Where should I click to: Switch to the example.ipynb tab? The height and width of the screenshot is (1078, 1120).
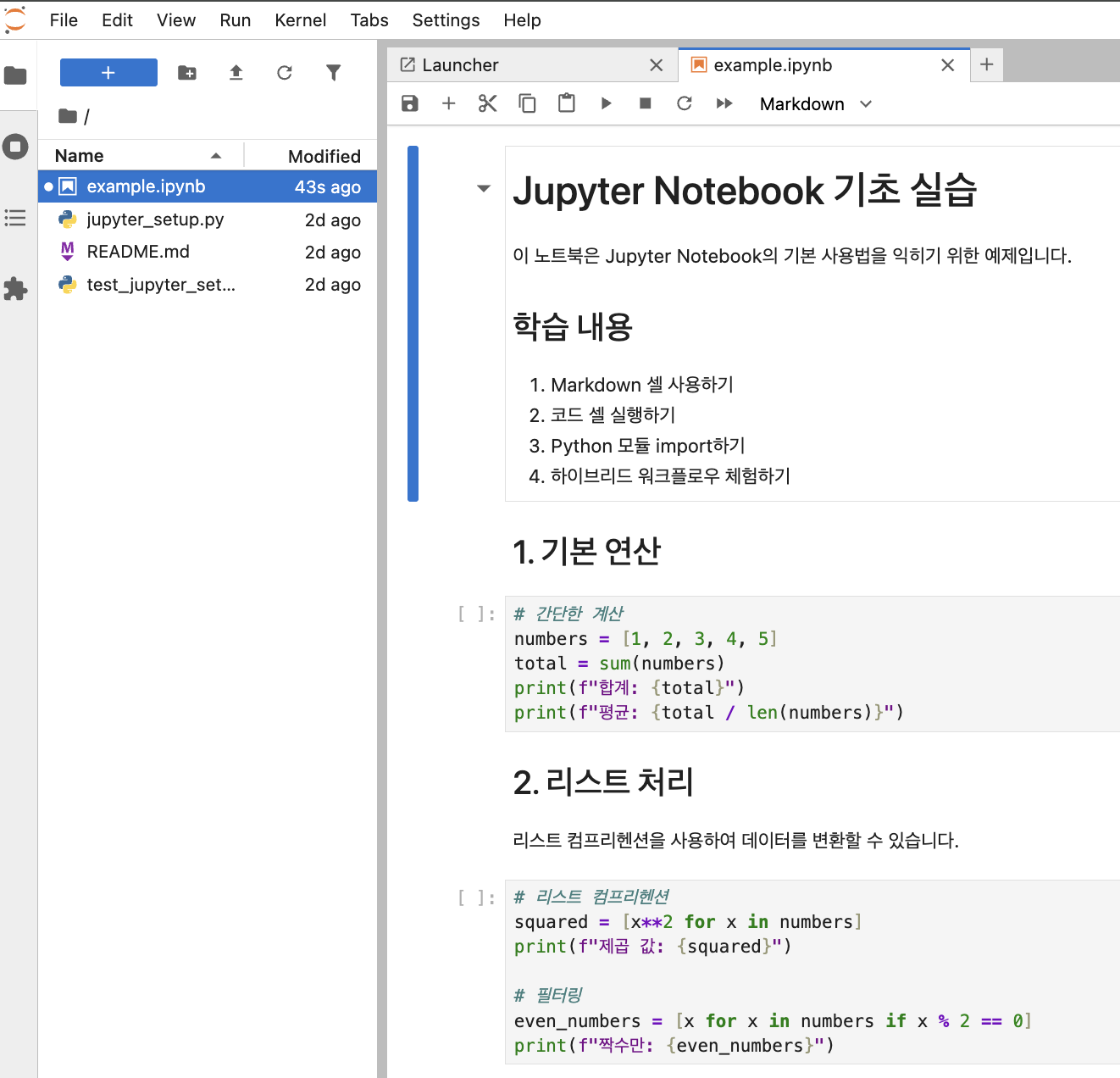(x=823, y=65)
